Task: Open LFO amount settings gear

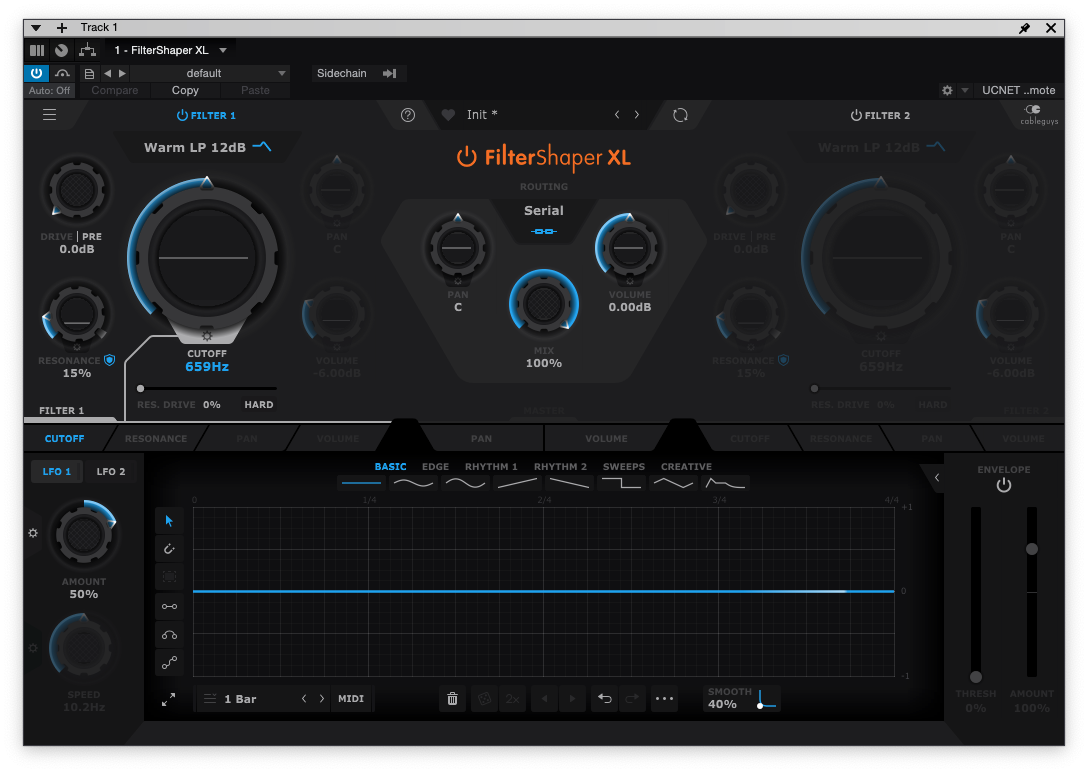Action: pyautogui.click(x=33, y=533)
